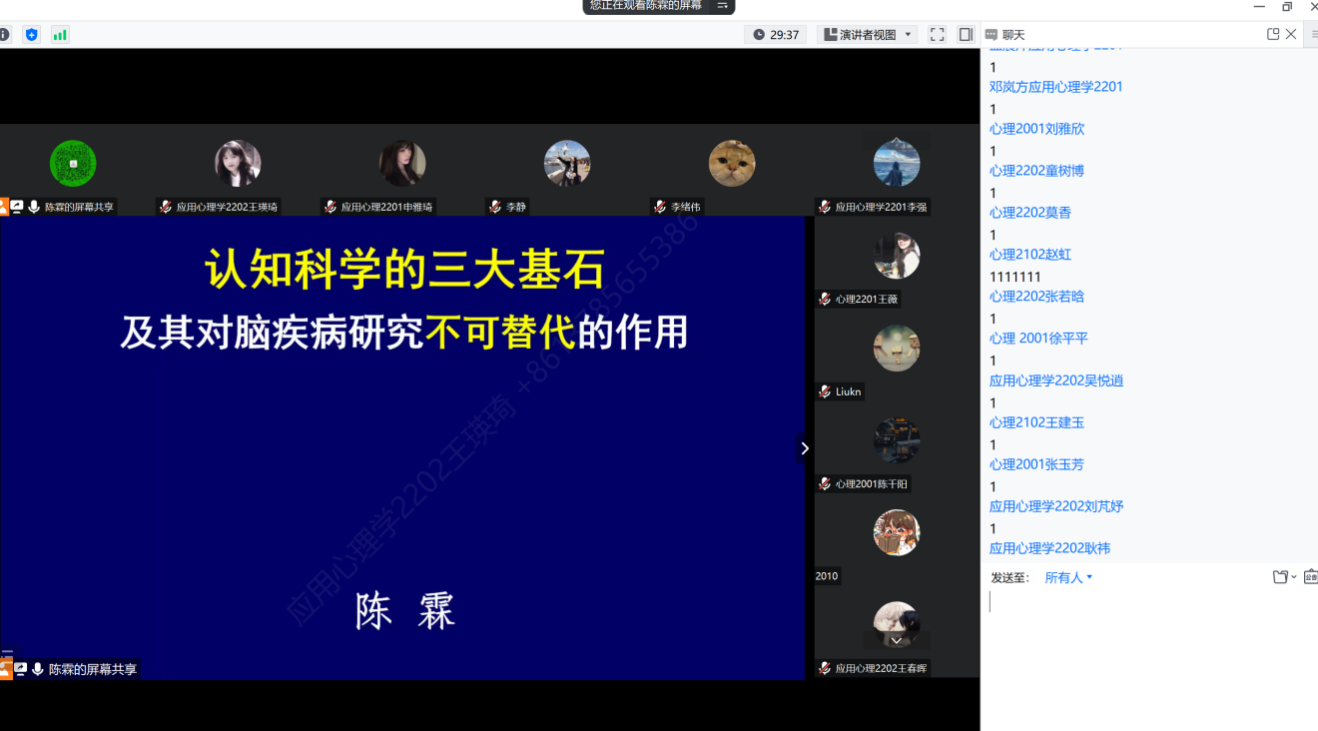Click chat sender 应用心理学2202耿祎
The image size is (1318, 731).
point(1050,549)
